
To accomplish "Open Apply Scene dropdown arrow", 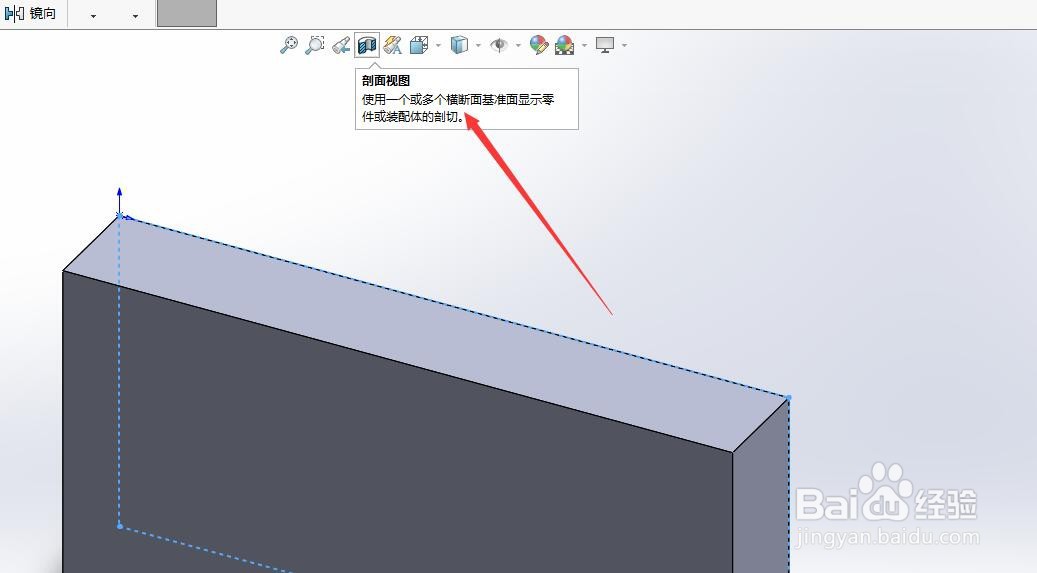I will (x=584, y=46).
